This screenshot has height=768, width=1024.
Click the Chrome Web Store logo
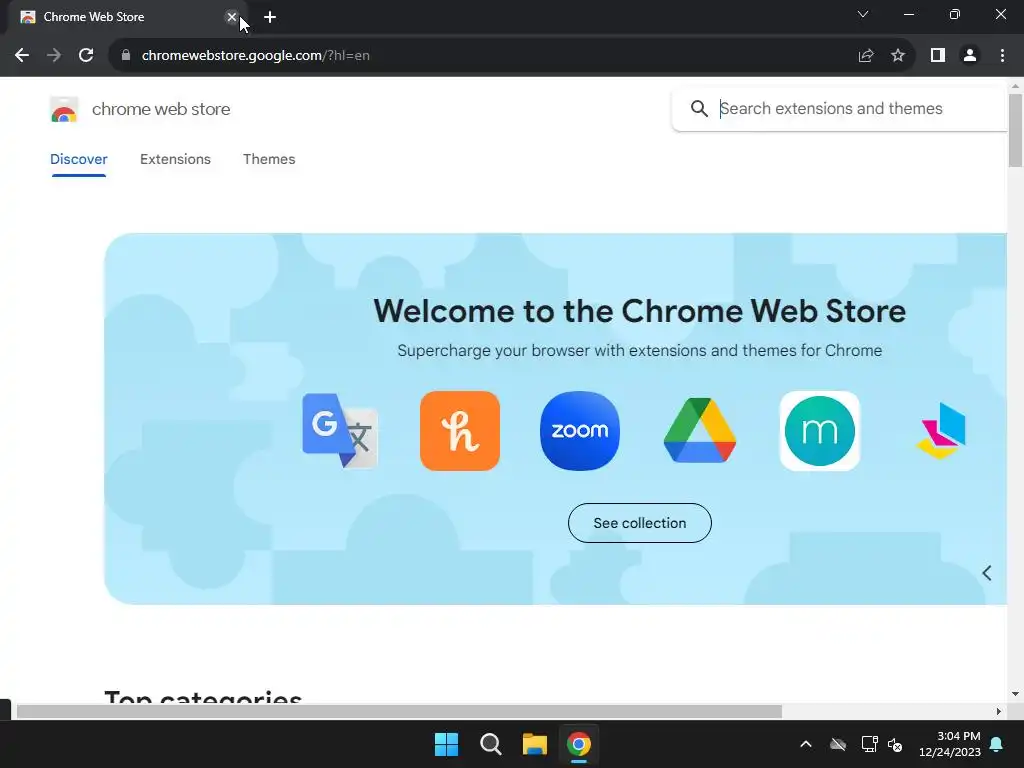(x=64, y=109)
